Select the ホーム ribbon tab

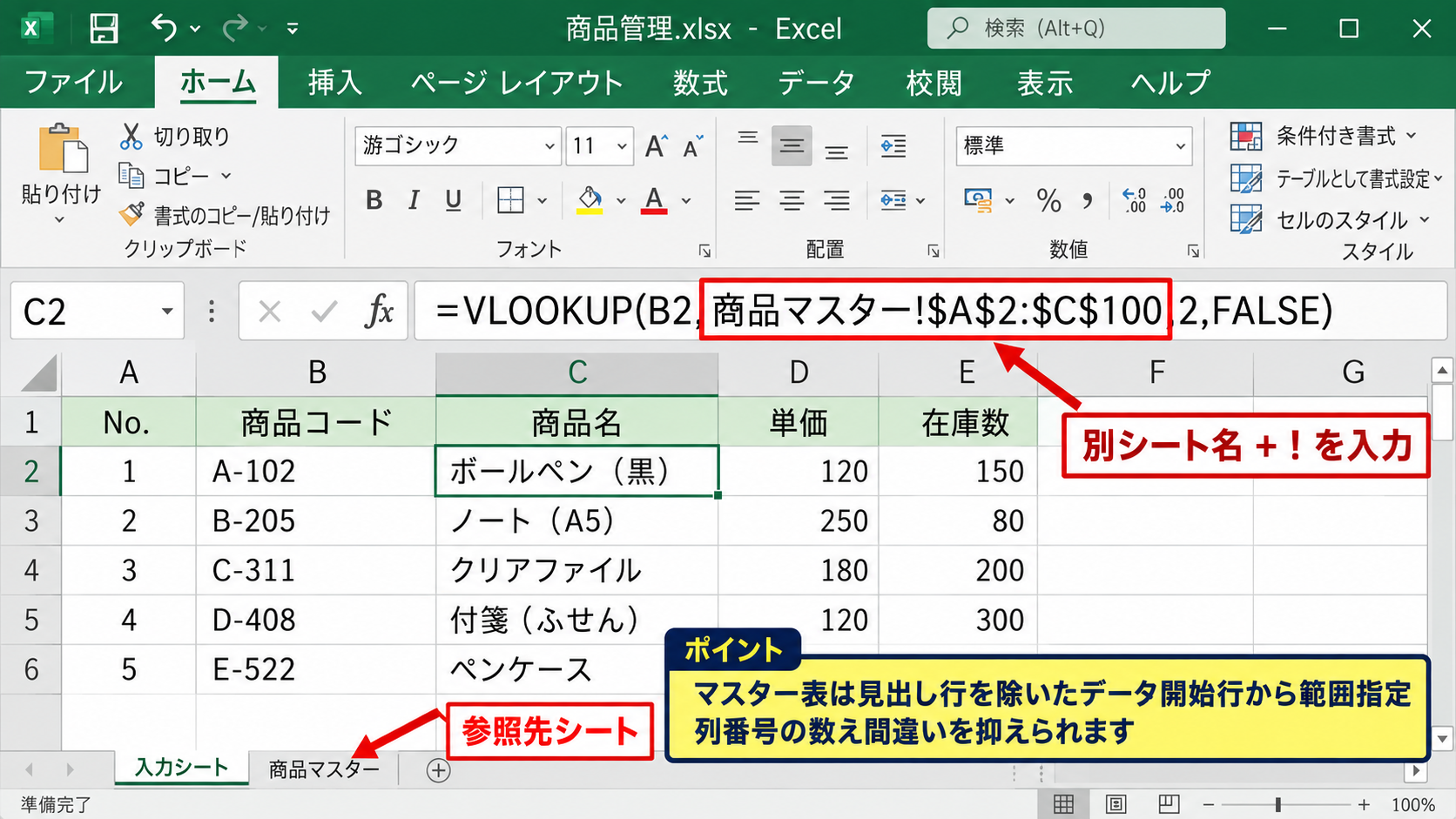pyautogui.click(x=218, y=83)
